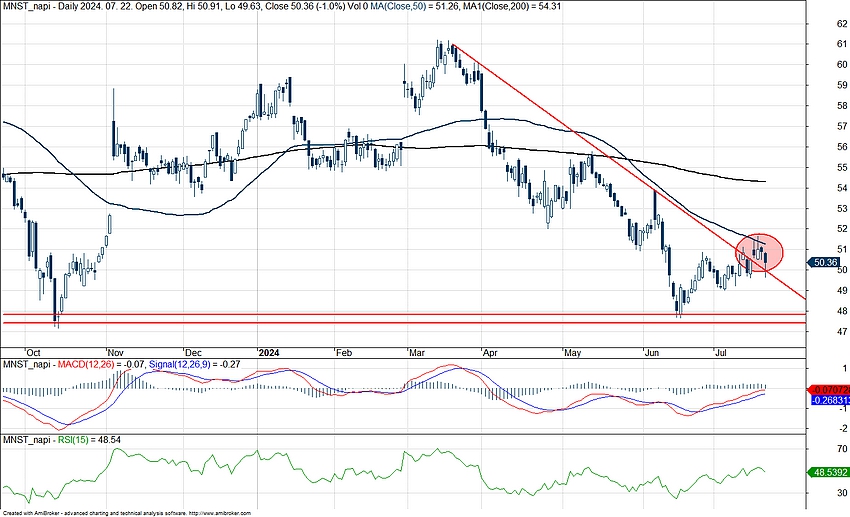Click the Jul label on the time axis
850x517 pixels.
point(721,353)
